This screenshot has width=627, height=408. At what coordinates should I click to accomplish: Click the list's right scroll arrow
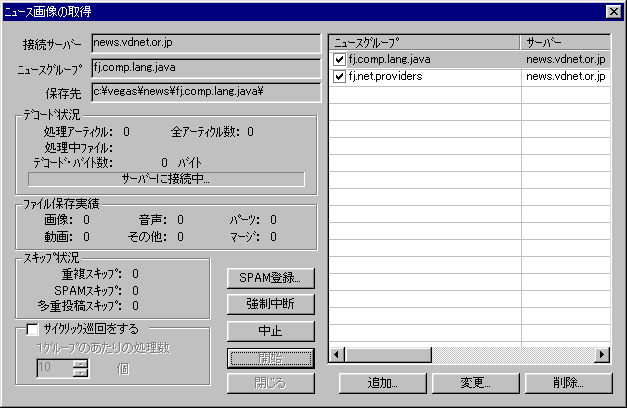(602, 355)
